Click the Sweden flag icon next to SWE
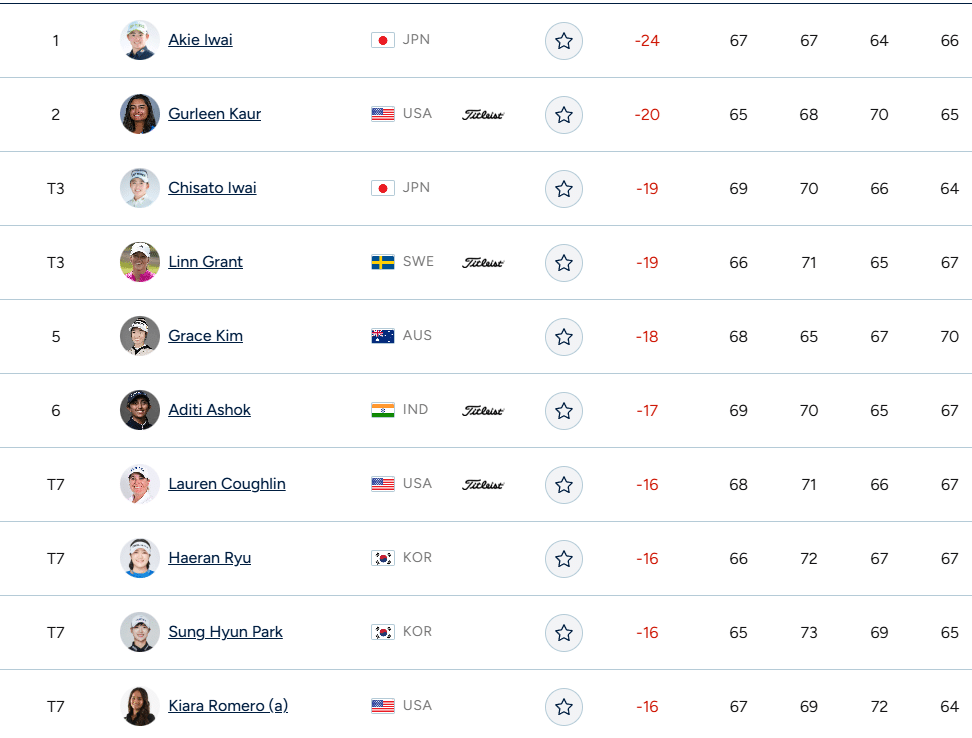Viewport: 972px width, 738px height. (x=383, y=262)
